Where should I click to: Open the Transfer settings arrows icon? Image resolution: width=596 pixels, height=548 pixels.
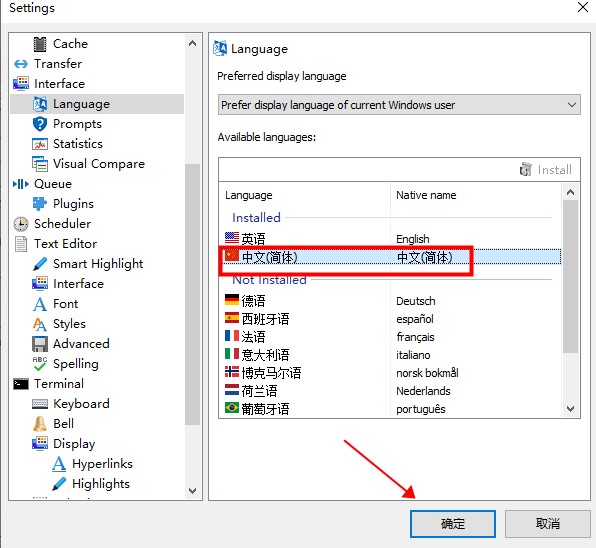coord(21,64)
